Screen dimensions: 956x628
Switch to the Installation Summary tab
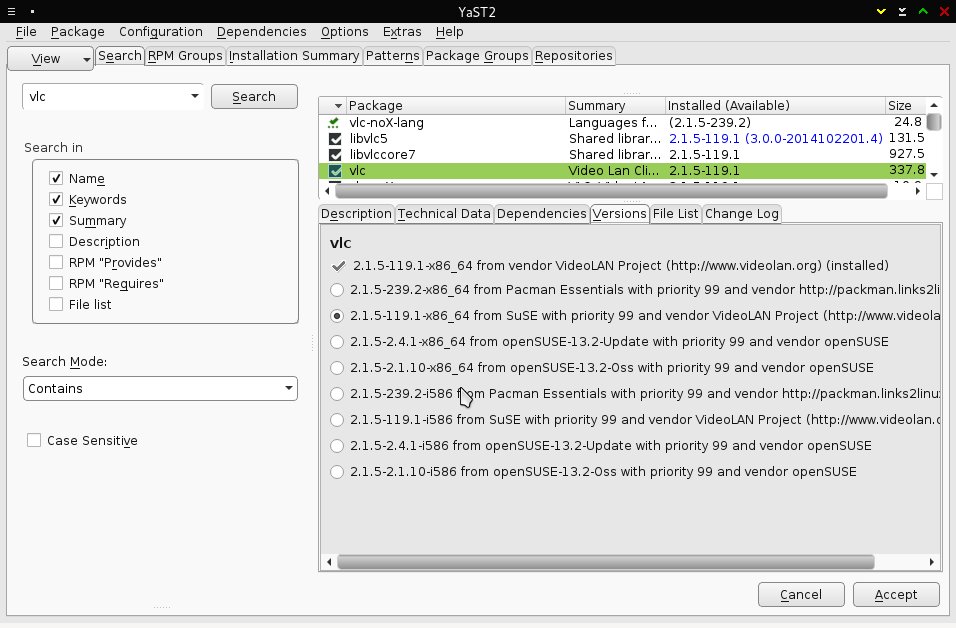click(294, 56)
